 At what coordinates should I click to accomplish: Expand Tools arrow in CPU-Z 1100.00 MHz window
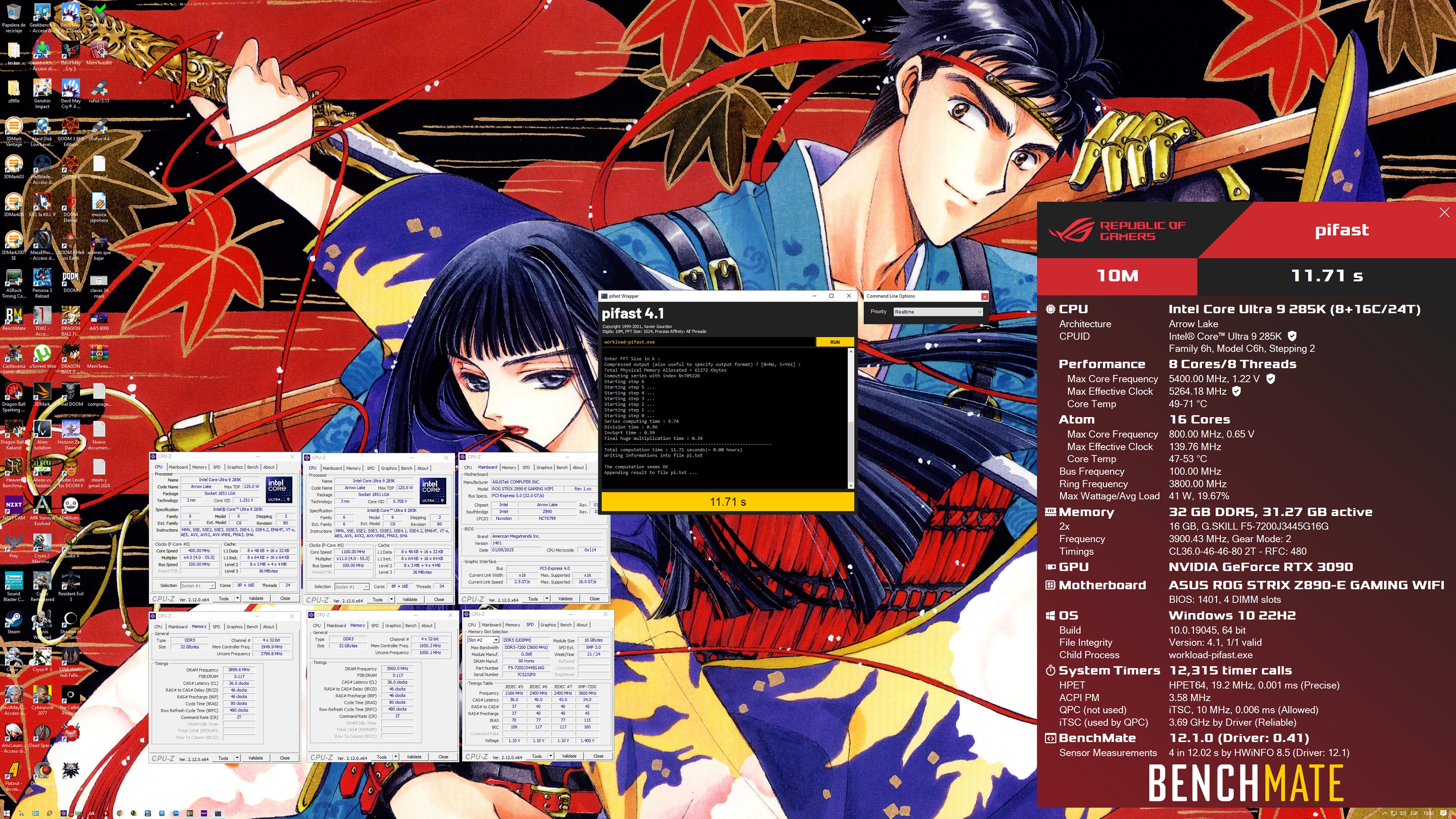pos(391,599)
